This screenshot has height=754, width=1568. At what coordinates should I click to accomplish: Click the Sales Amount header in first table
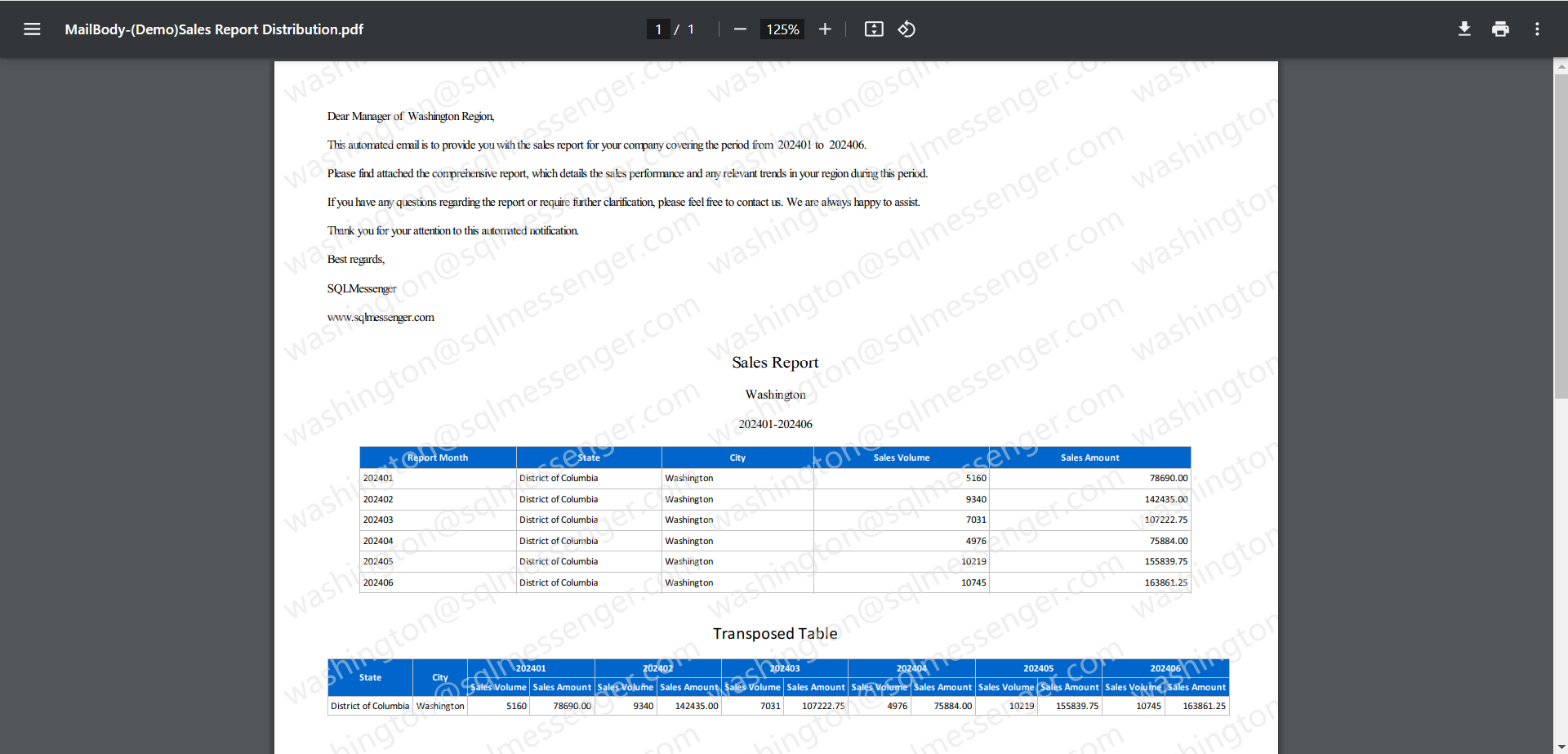(1090, 457)
